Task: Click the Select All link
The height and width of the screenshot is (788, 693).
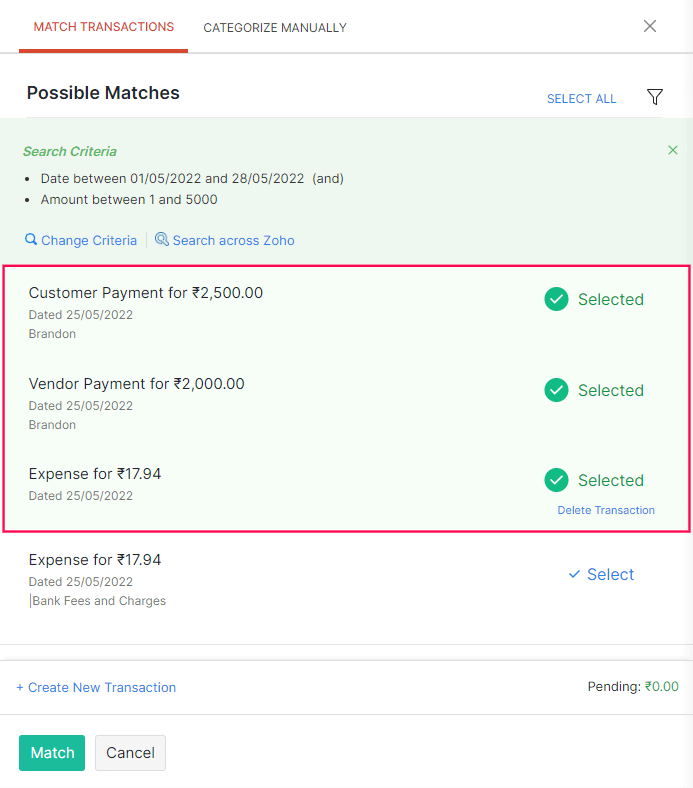Action: [581, 99]
